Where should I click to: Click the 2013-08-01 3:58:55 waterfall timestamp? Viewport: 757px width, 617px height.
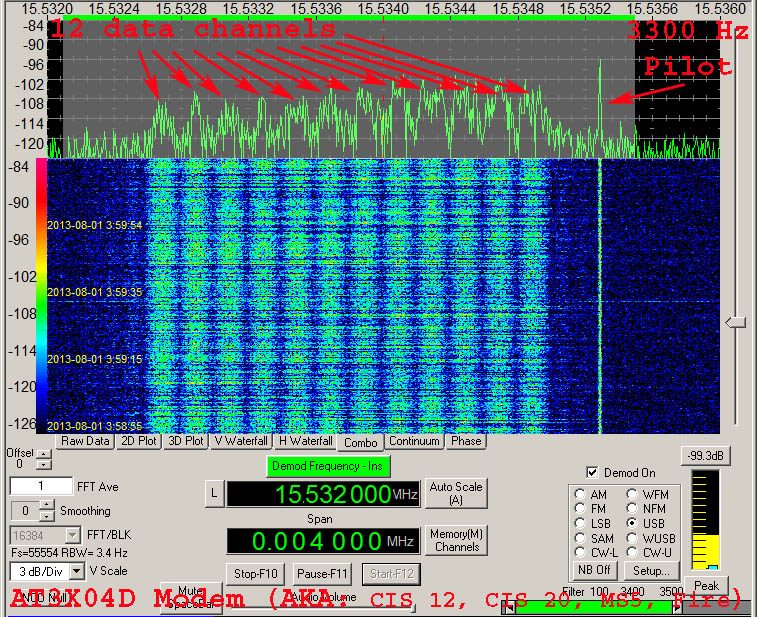click(x=95, y=426)
